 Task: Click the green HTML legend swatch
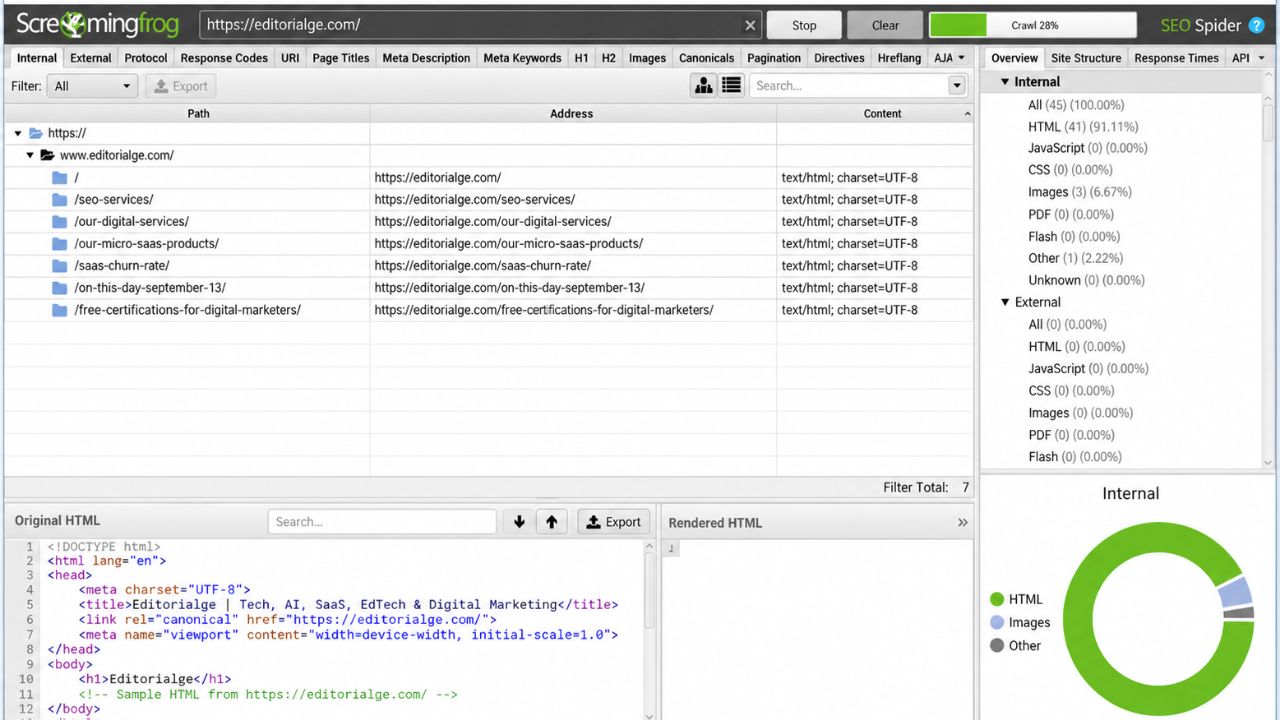tap(996, 599)
